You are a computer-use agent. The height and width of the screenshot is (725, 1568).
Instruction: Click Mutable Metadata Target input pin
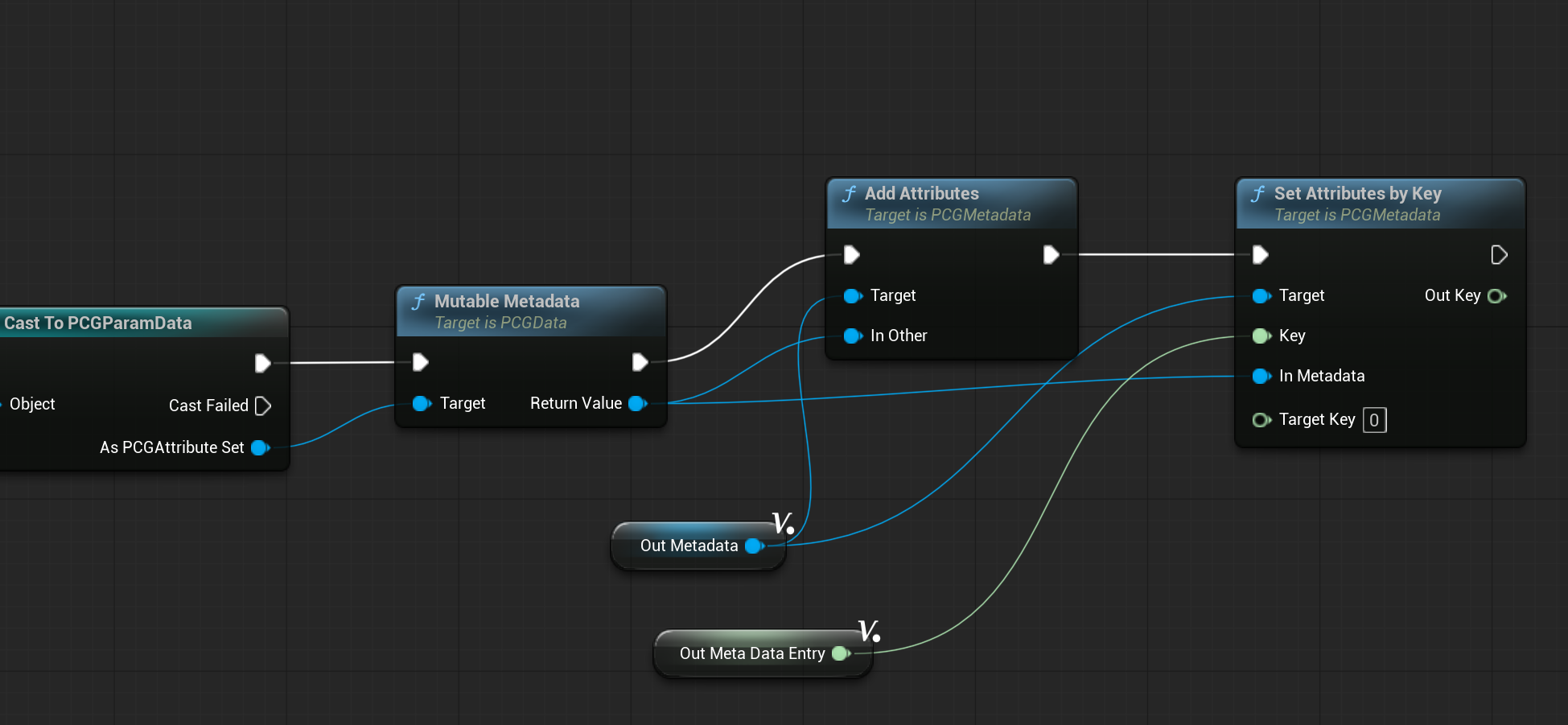(x=421, y=403)
